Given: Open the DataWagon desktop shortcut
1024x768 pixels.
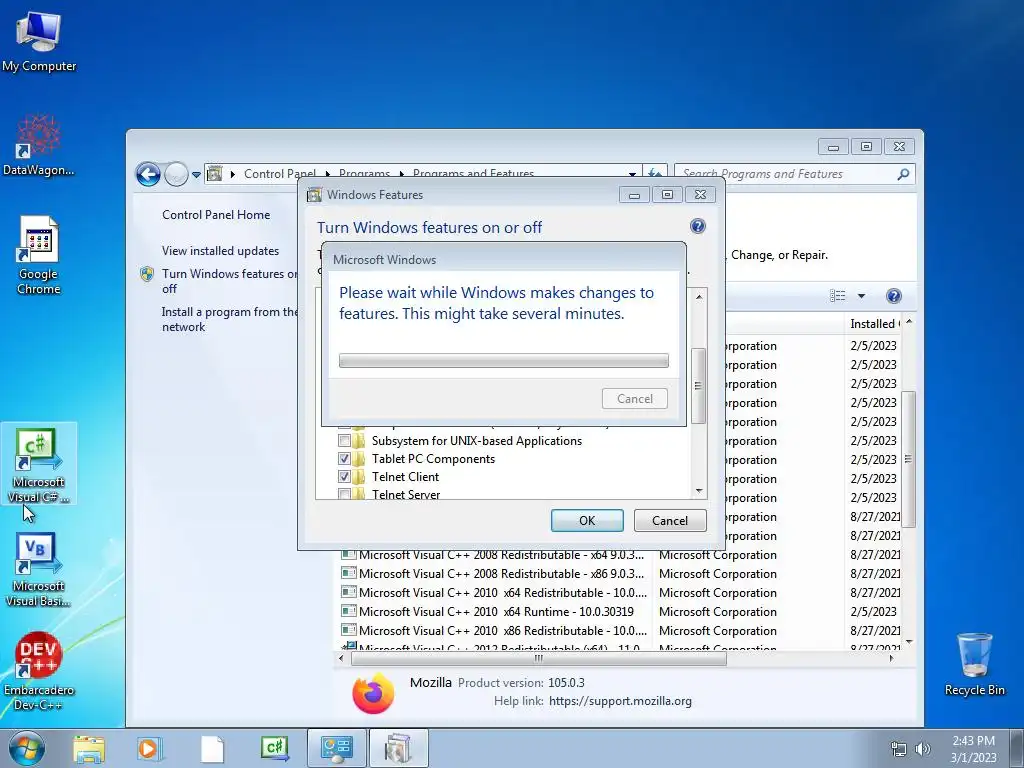Looking at the screenshot, I should 39,145.
